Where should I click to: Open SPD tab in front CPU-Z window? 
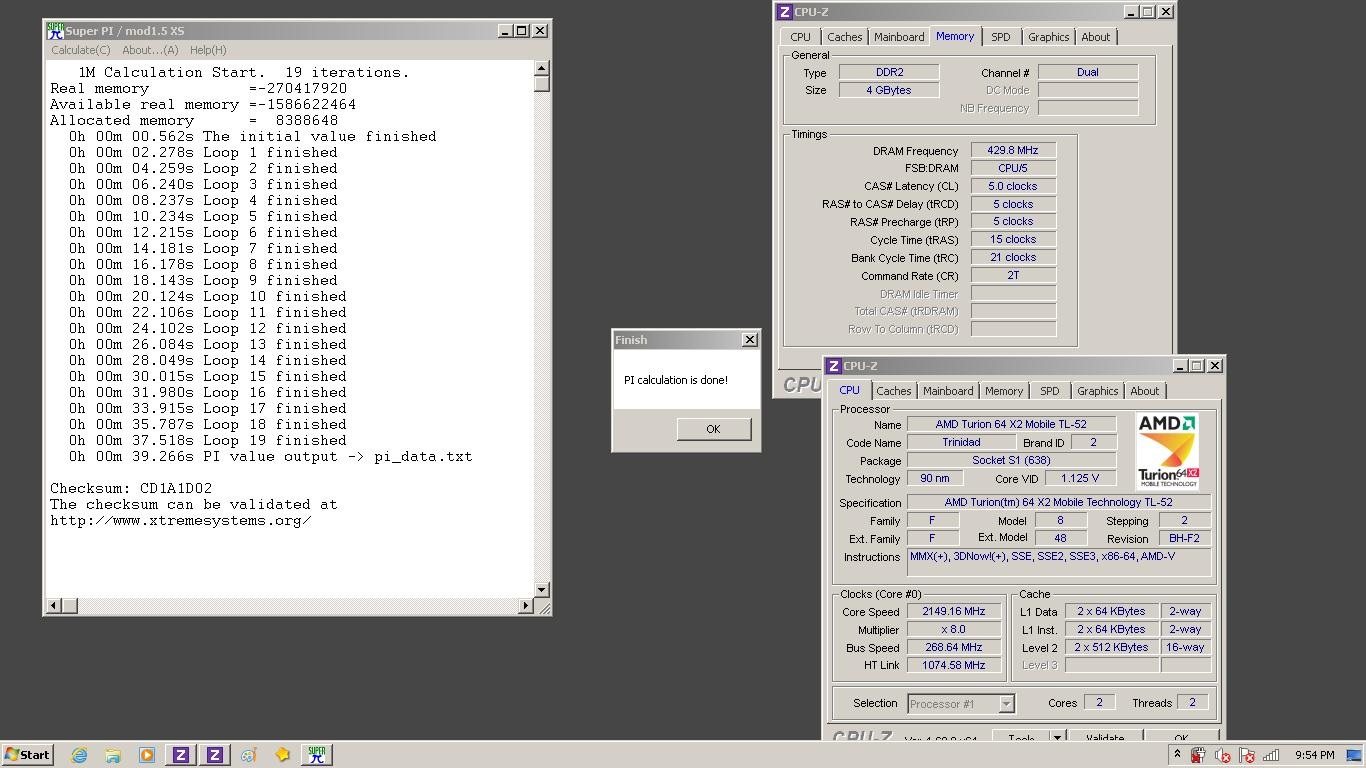pyautogui.click(x=1049, y=391)
